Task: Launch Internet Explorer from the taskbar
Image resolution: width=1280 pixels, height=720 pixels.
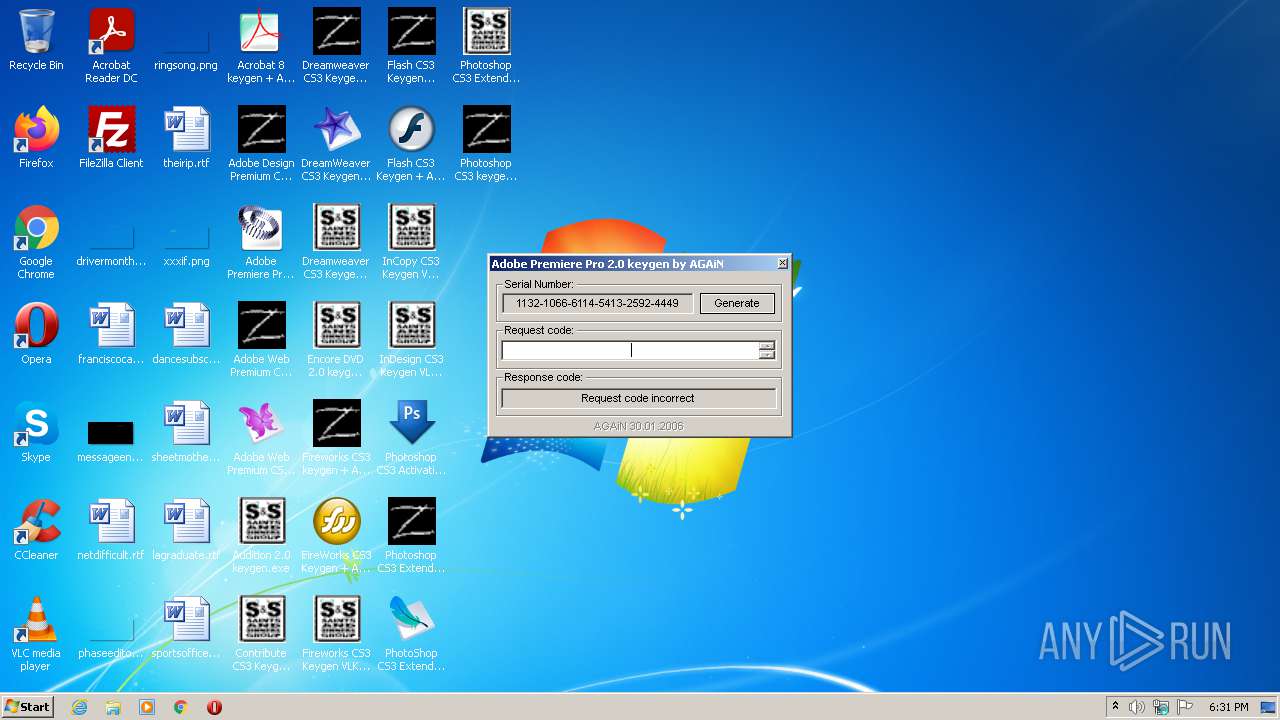Action: [x=80, y=707]
